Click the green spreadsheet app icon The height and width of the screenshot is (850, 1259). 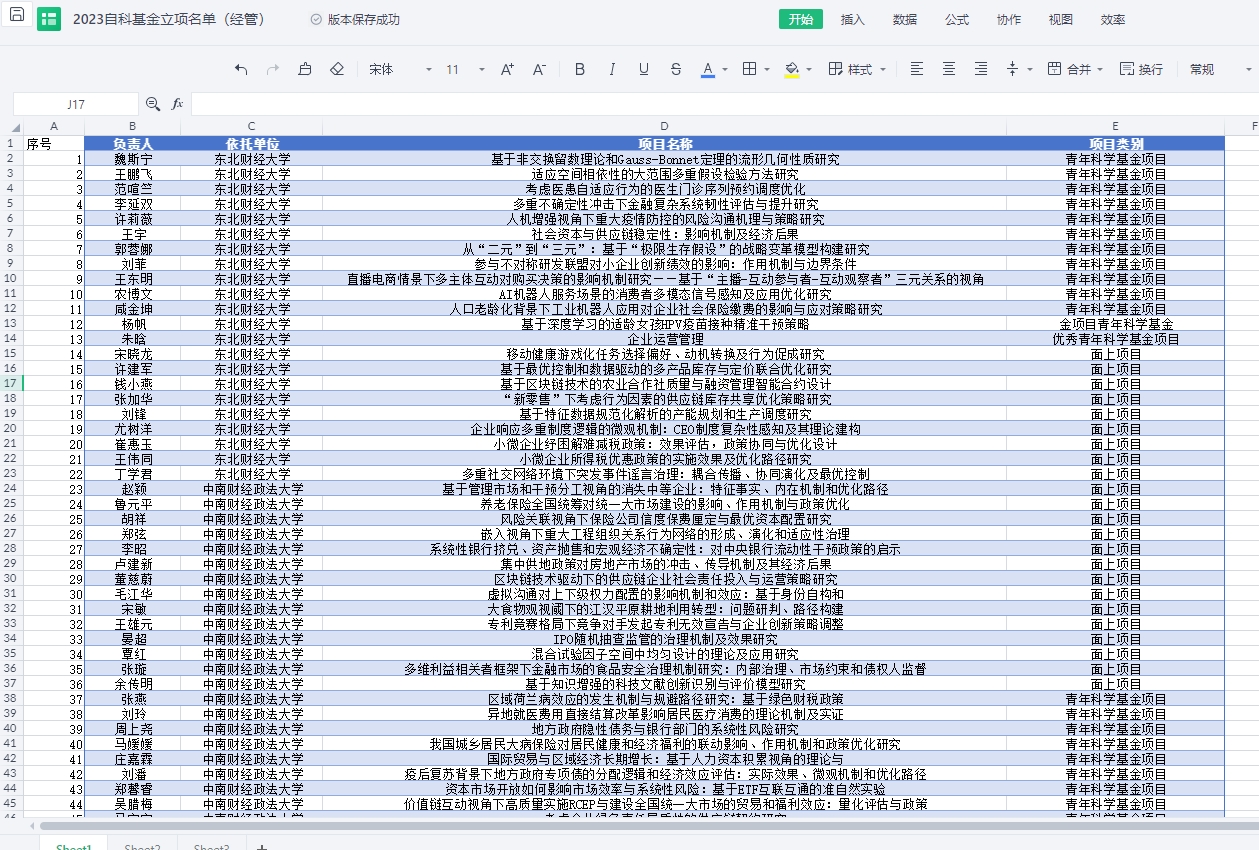tap(49, 19)
